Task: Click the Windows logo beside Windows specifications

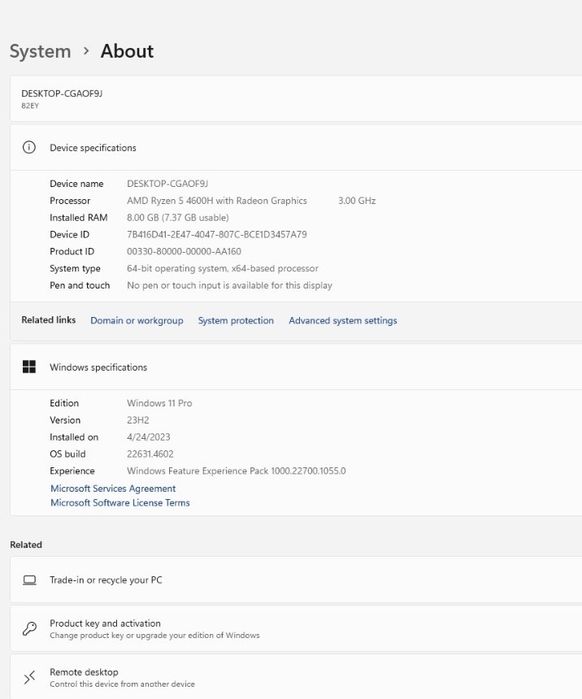Action: tap(29, 367)
